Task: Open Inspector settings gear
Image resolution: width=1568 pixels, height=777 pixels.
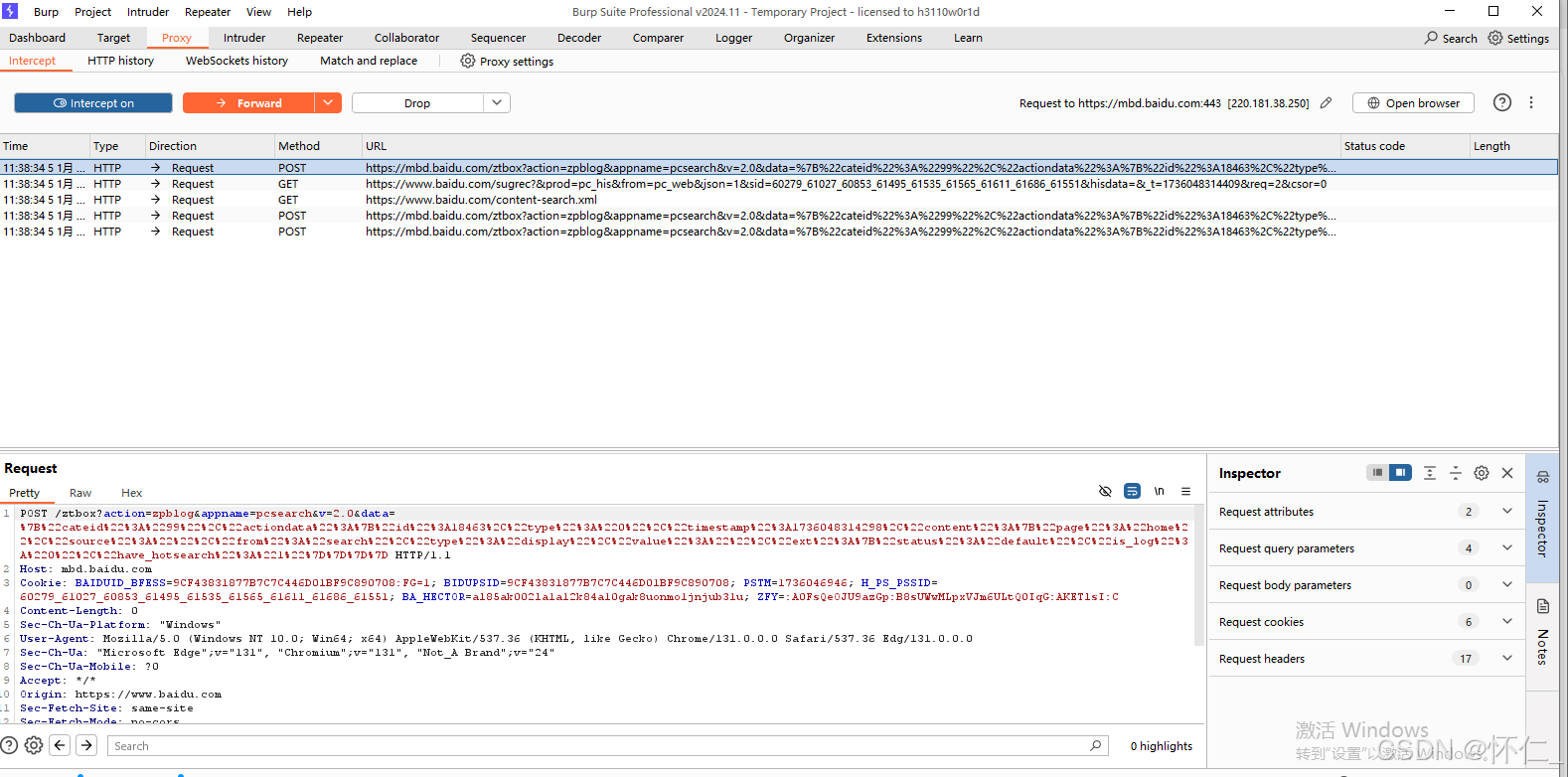Action: (x=1482, y=473)
